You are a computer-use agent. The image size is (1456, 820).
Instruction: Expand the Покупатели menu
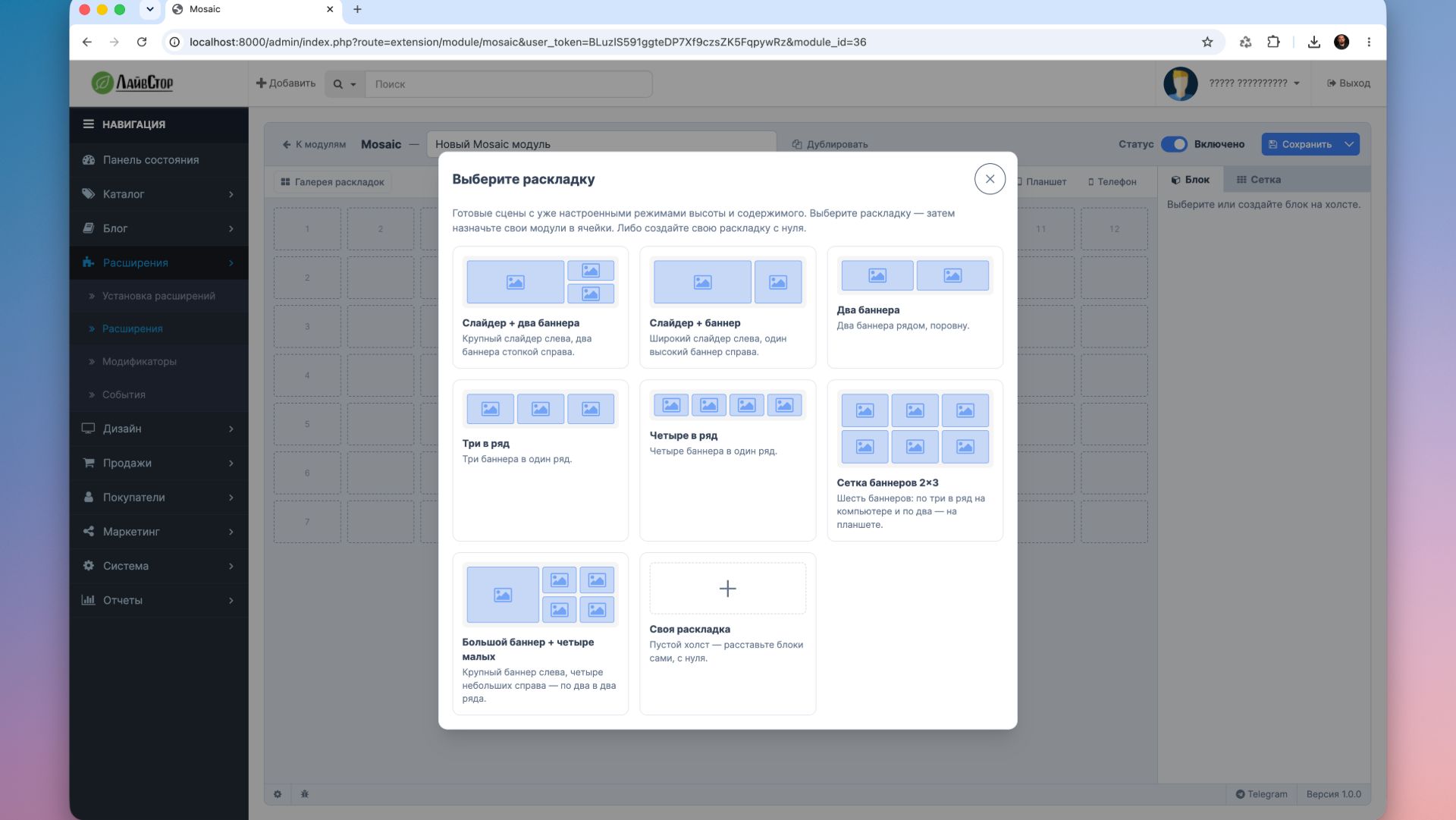click(158, 498)
